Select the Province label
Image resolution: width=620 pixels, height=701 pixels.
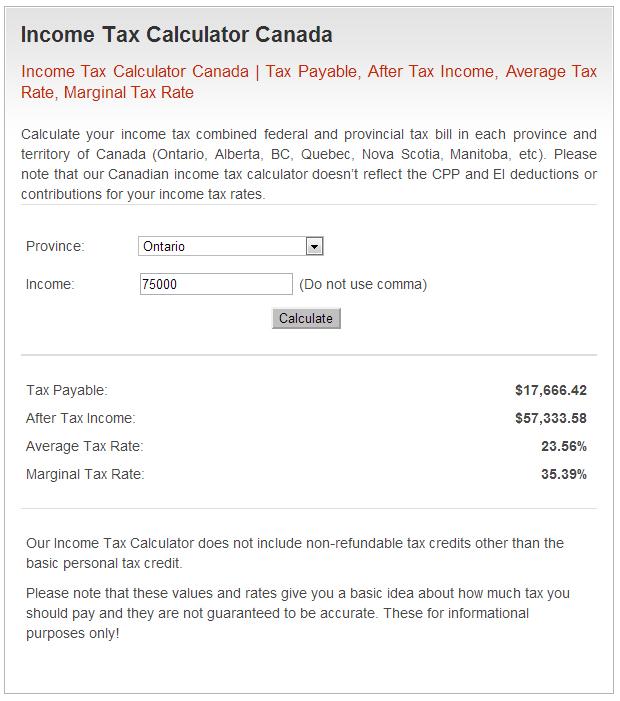tap(55, 246)
